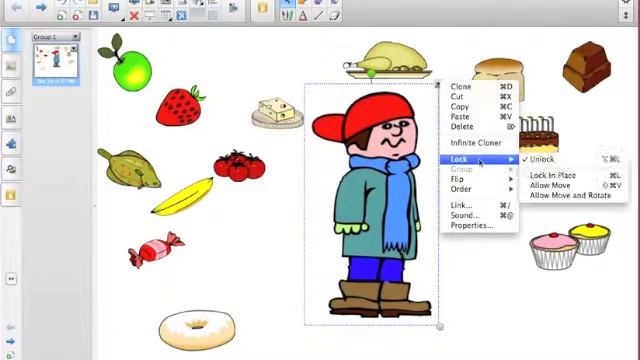Open dropdown arrow beside the table icon
The height and width of the screenshot is (360, 640).
pyautogui.click(x=171, y=19)
